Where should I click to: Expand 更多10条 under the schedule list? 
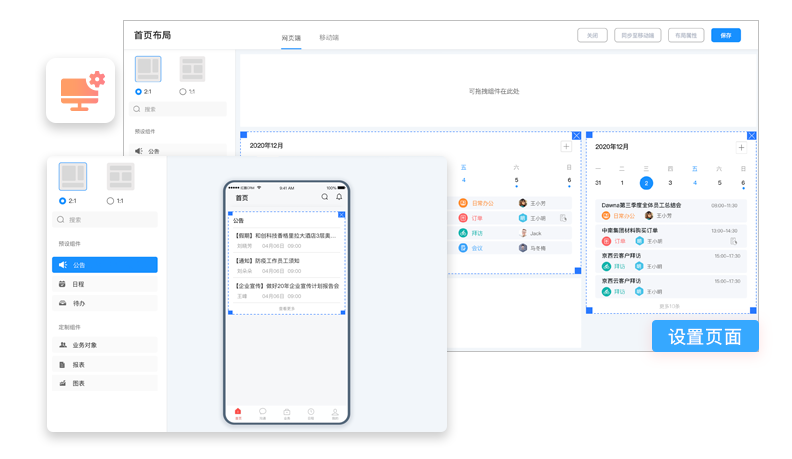tap(670, 306)
